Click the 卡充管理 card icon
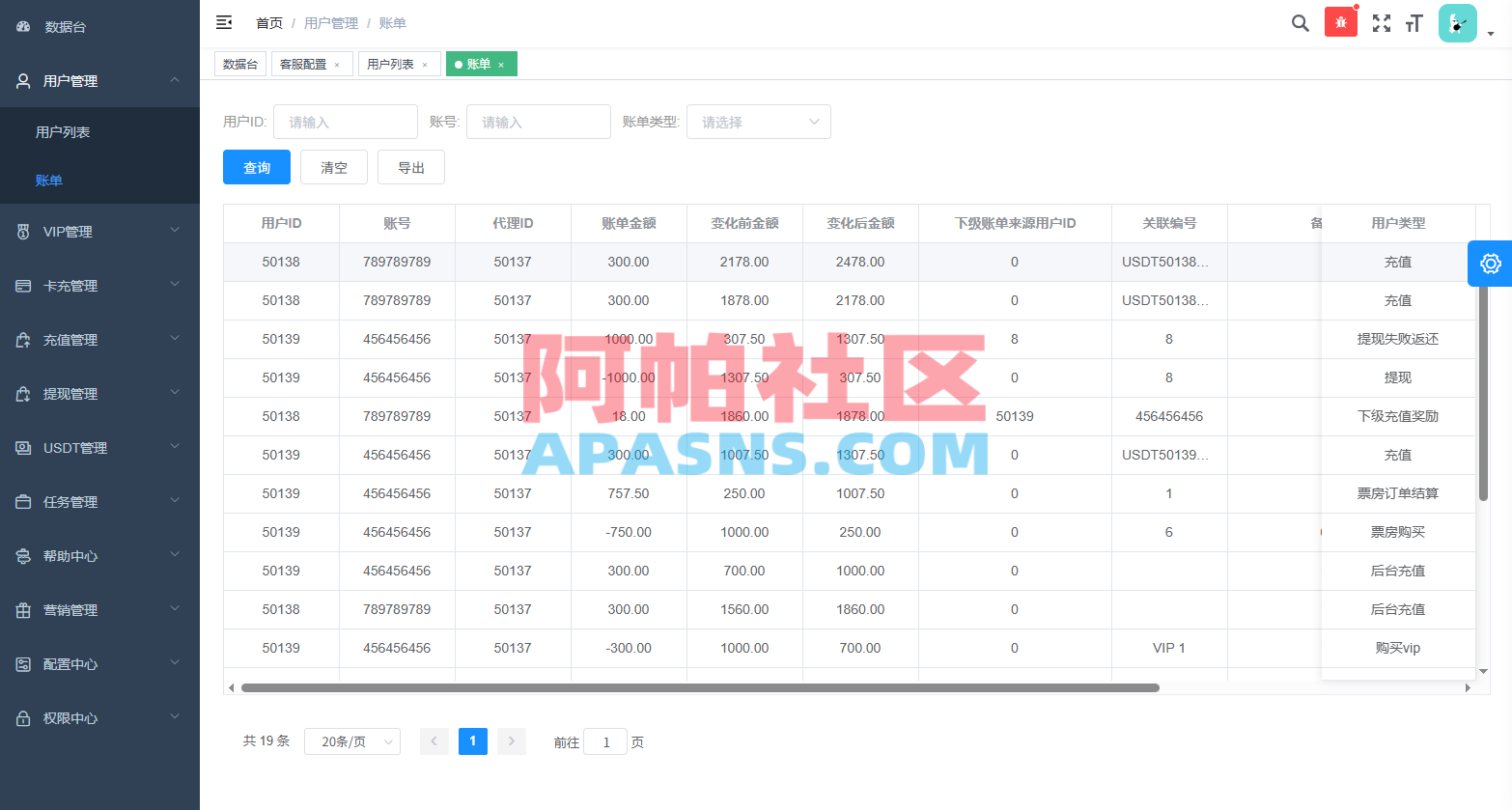Viewport: 1512px width, 810px height. [x=23, y=286]
